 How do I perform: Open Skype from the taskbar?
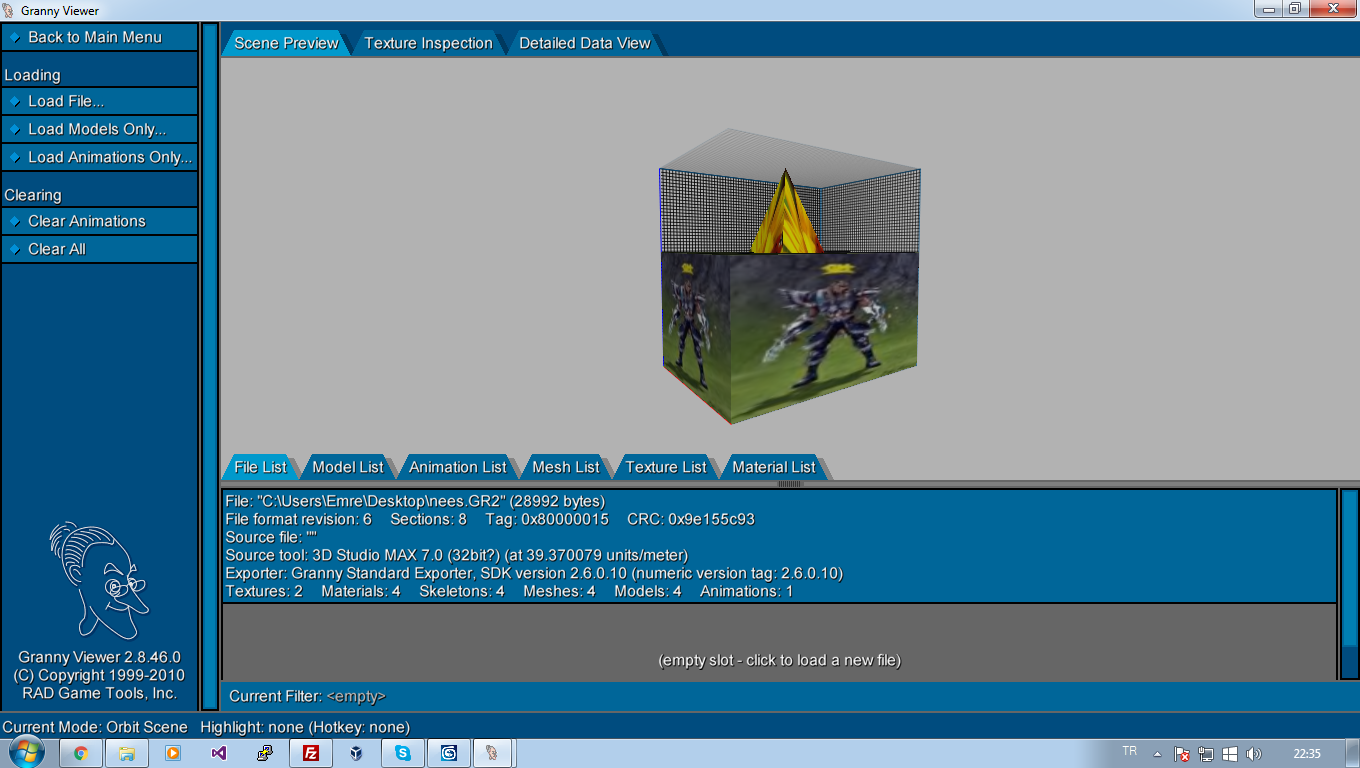(403, 754)
